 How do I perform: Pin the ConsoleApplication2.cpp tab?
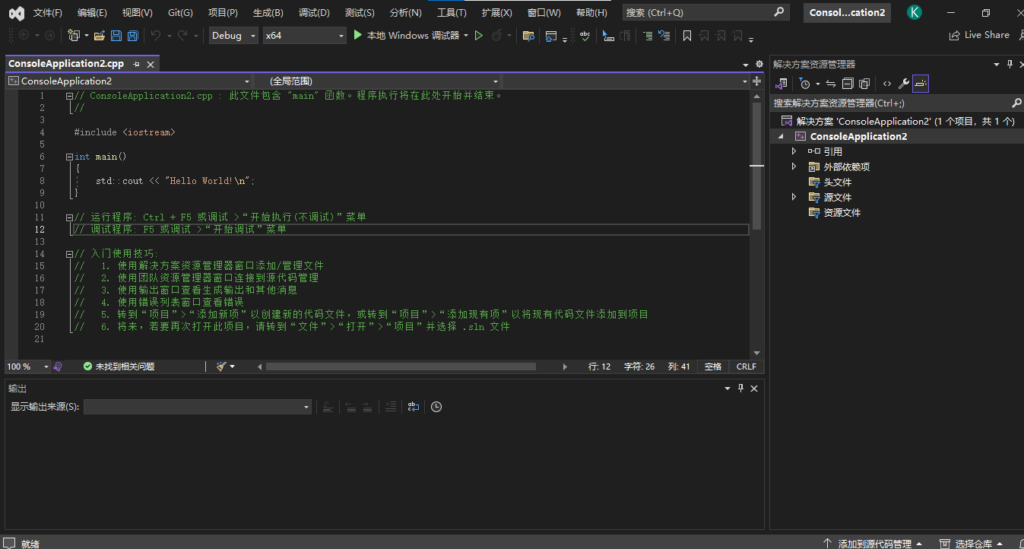[134, 64]
